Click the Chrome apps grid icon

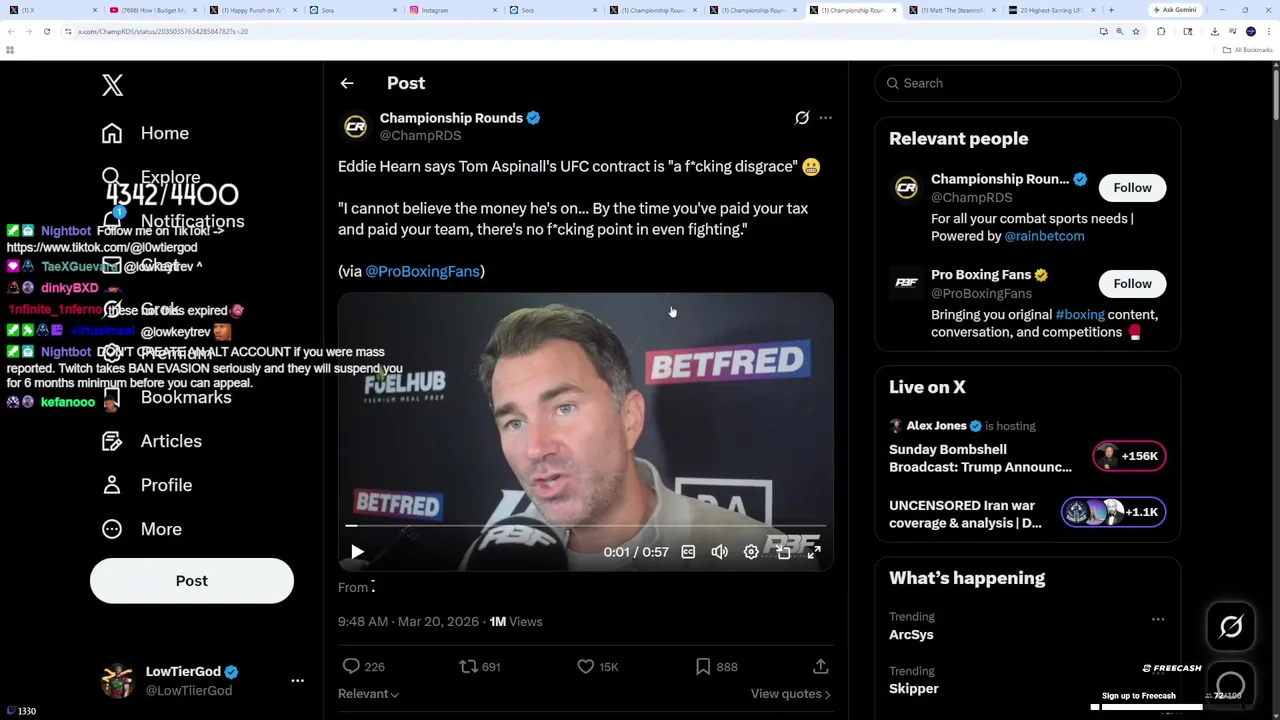[x=10, y=50]
